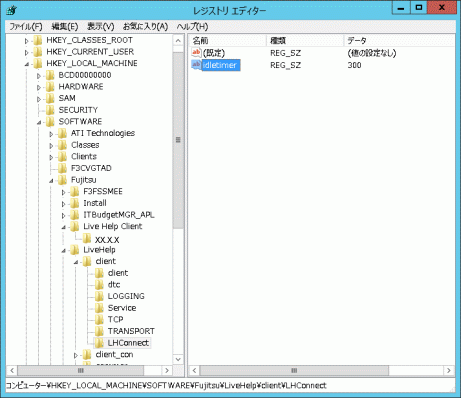Click the (既定) string value icon
The width and height of the screenshot is (461, 398).
tap(196, 52)
